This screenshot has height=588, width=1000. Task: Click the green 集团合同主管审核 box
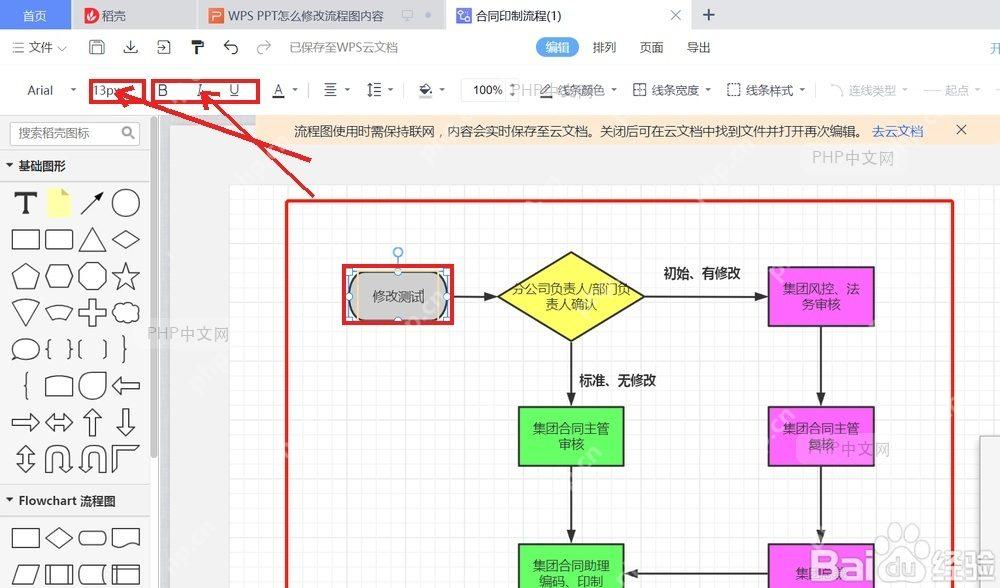[x=571, y=436]
